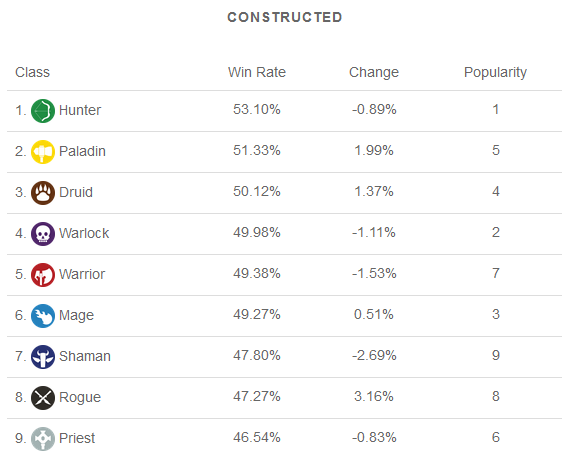Select the brown Druid paw icon

tap(43, 193)
